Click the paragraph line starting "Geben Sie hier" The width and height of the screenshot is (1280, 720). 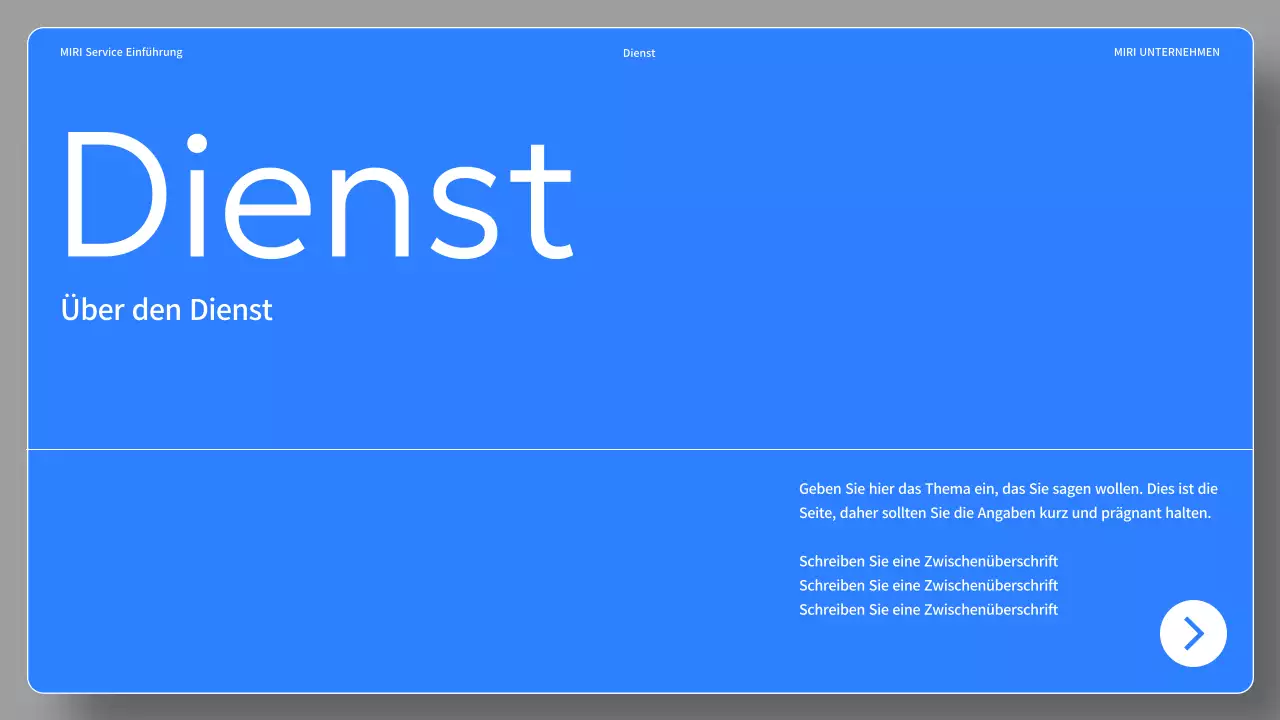pyautogui.click(x=1008, y=489)
